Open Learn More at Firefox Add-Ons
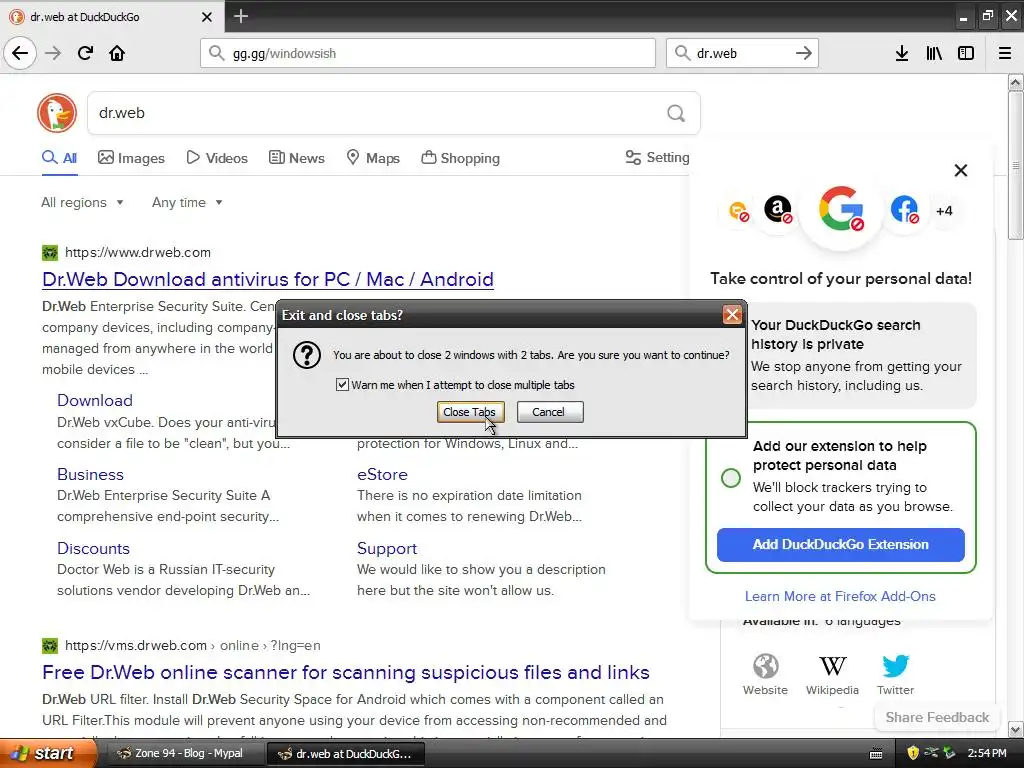 pos(840,596)
